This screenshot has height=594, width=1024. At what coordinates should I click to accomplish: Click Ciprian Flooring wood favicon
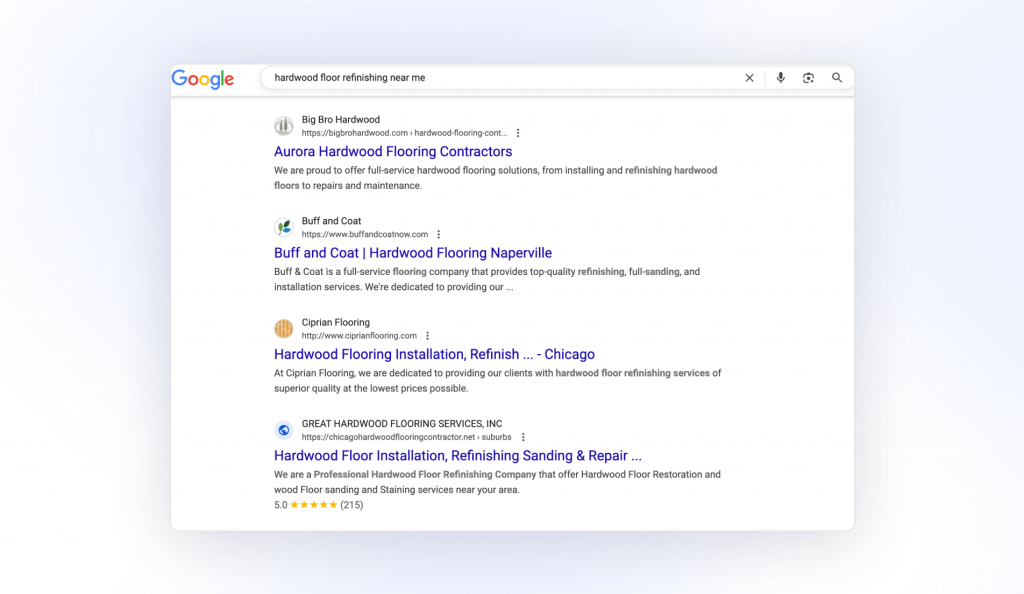[x=283, y=328]
